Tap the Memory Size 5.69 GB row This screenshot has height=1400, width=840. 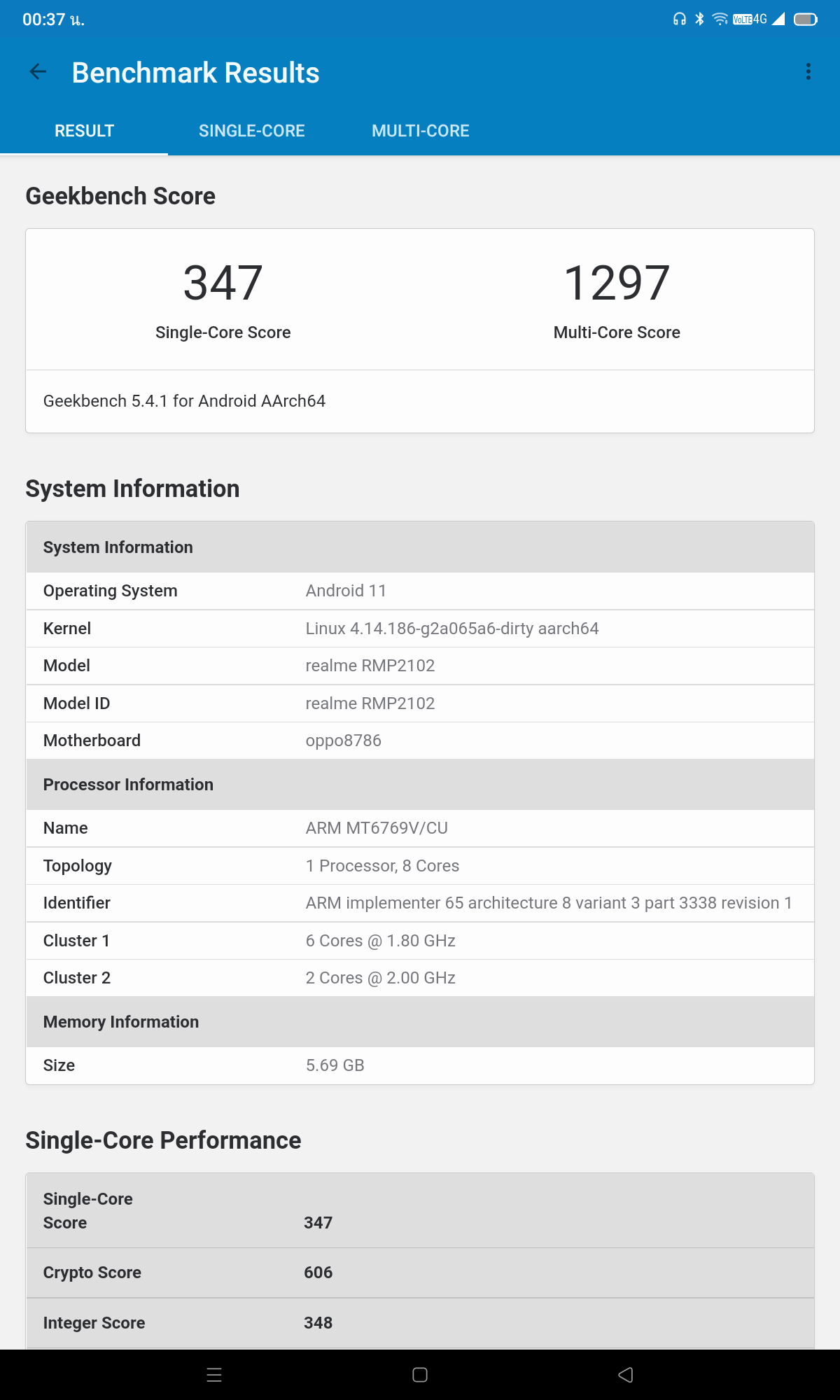[x=420, y=1065]
